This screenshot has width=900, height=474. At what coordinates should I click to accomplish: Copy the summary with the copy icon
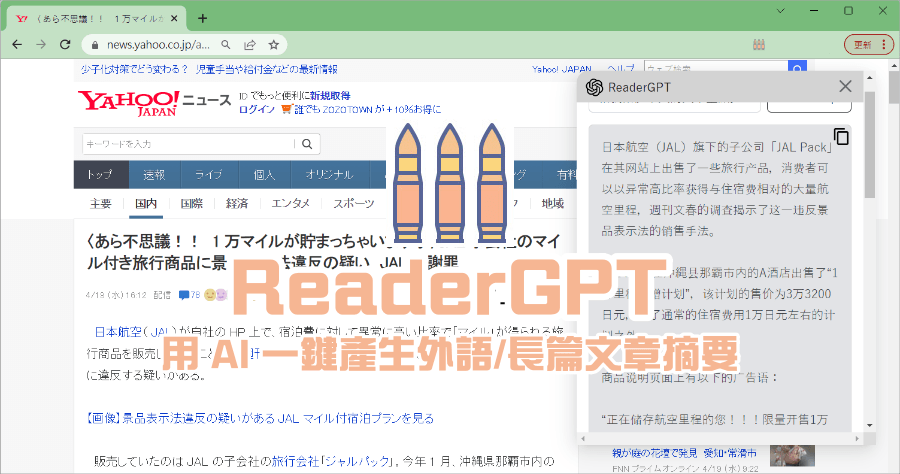click(x=841, y=137)
